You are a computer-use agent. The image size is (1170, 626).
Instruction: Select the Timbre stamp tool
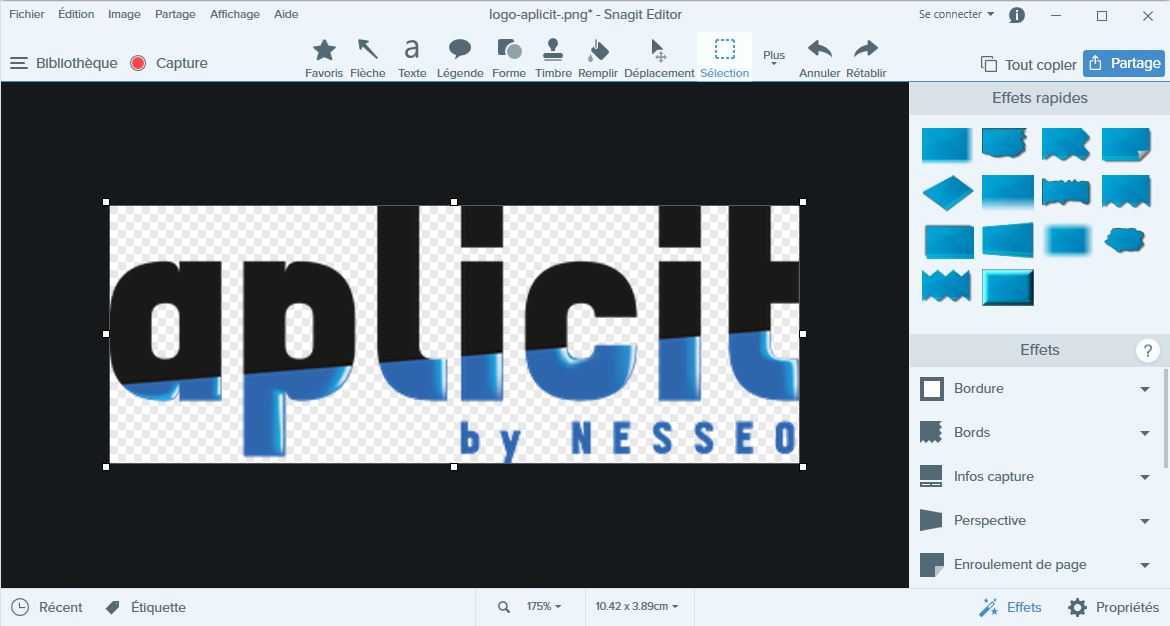click(553, 58)
